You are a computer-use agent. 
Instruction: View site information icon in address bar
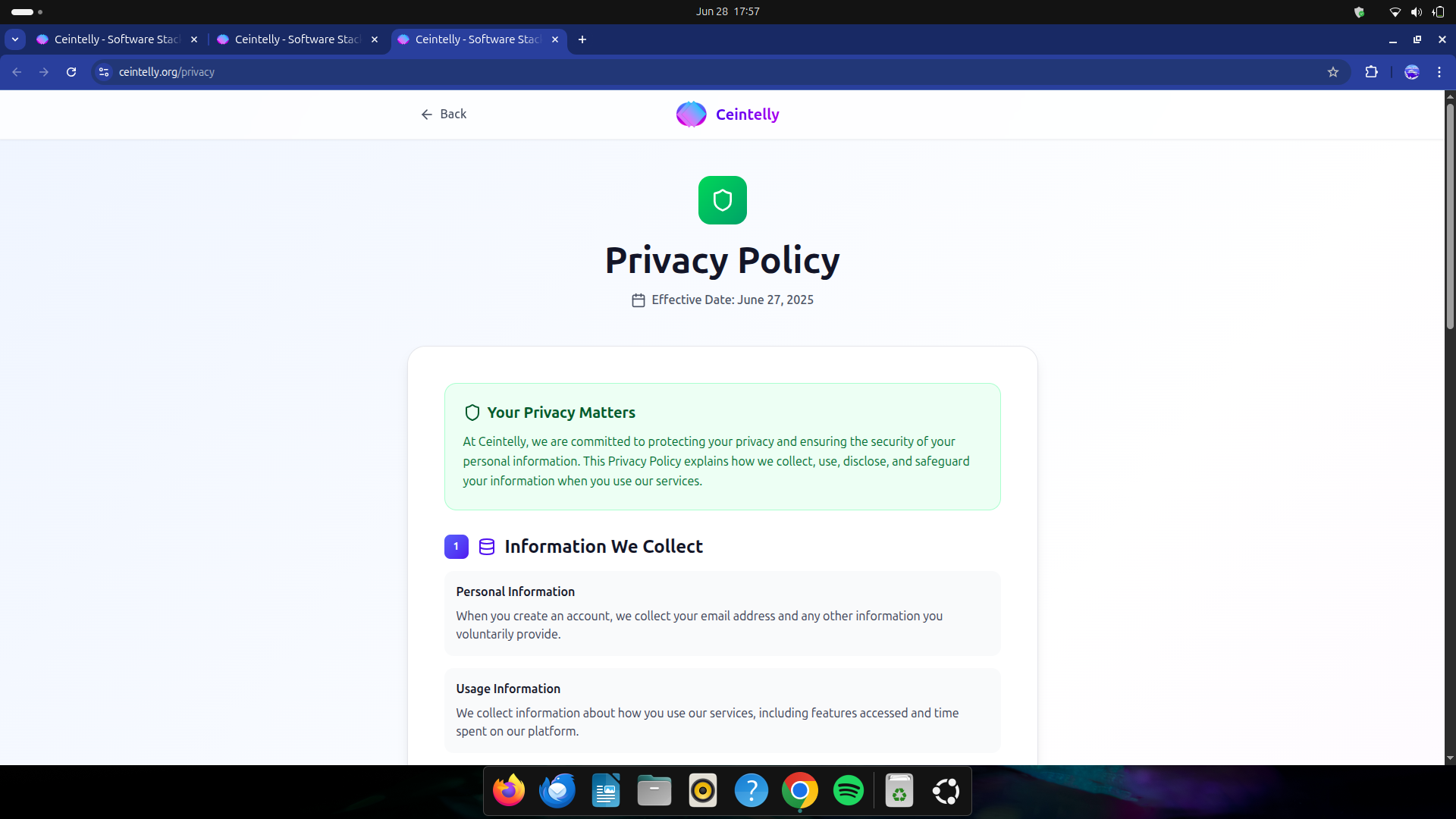point(104,72)
